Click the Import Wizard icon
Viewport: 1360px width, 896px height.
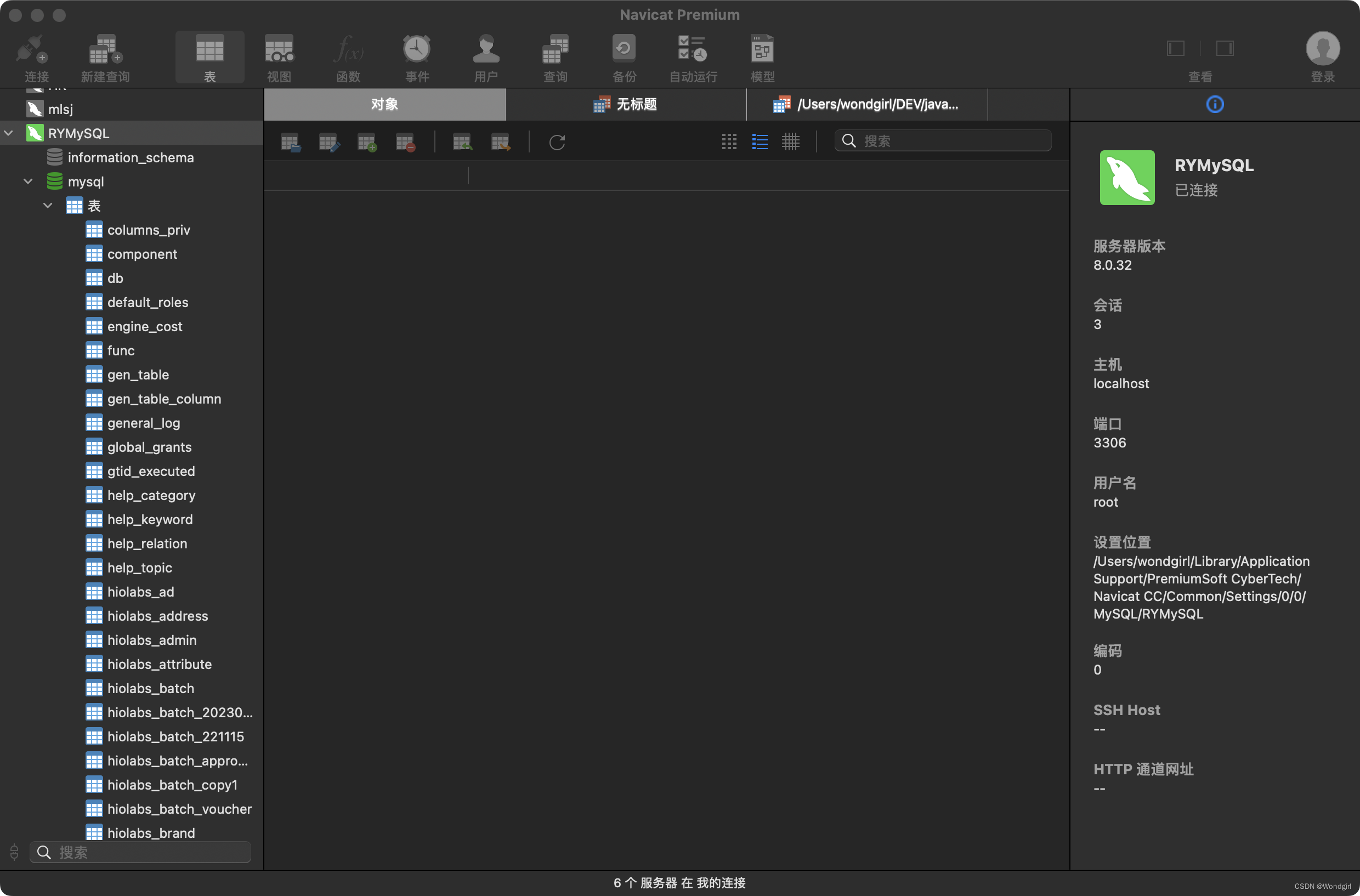(462, 141)
